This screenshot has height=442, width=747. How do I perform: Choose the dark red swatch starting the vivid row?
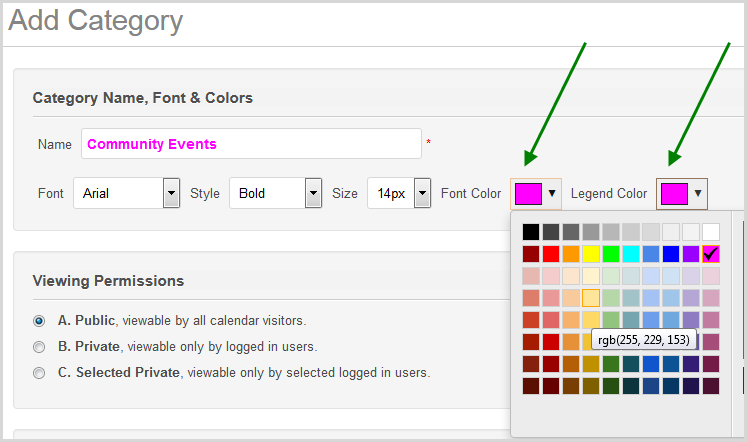531,254
